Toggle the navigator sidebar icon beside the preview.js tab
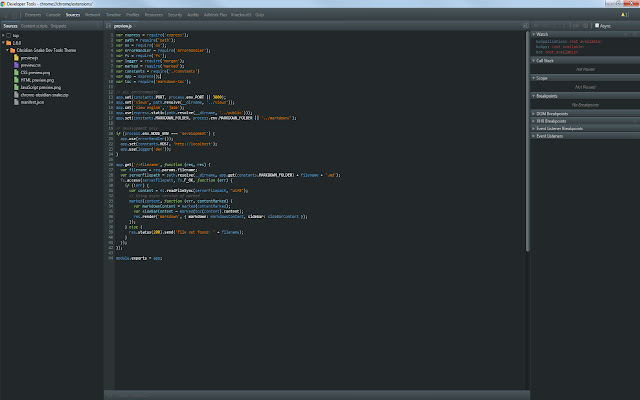 (109, 26)
